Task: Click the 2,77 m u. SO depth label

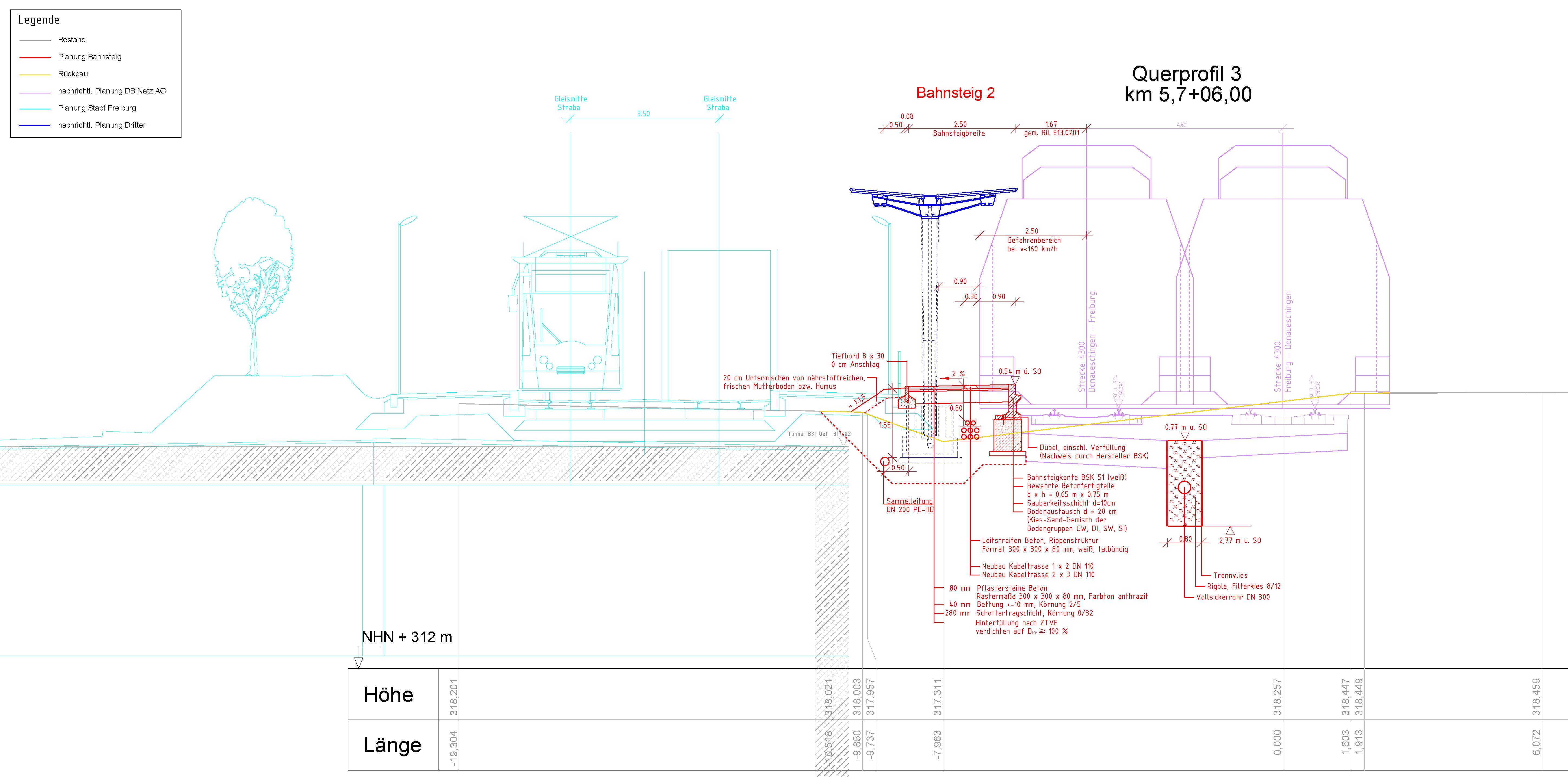Action: click(1240, 541)
